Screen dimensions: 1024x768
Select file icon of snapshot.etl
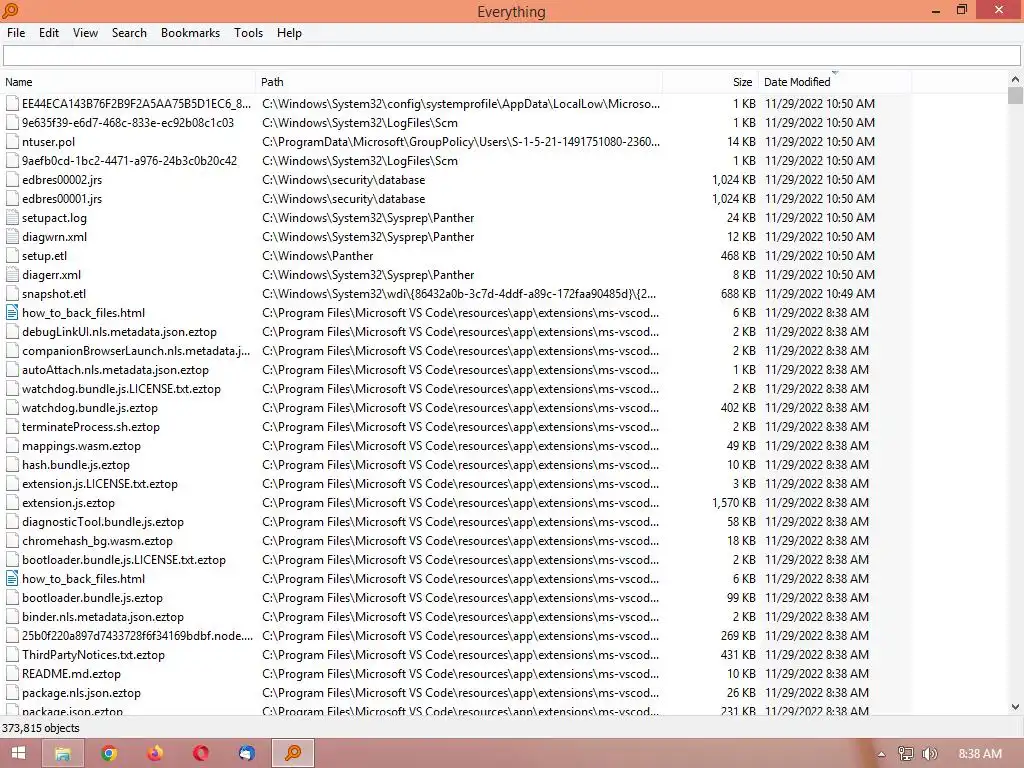[12, 293]
